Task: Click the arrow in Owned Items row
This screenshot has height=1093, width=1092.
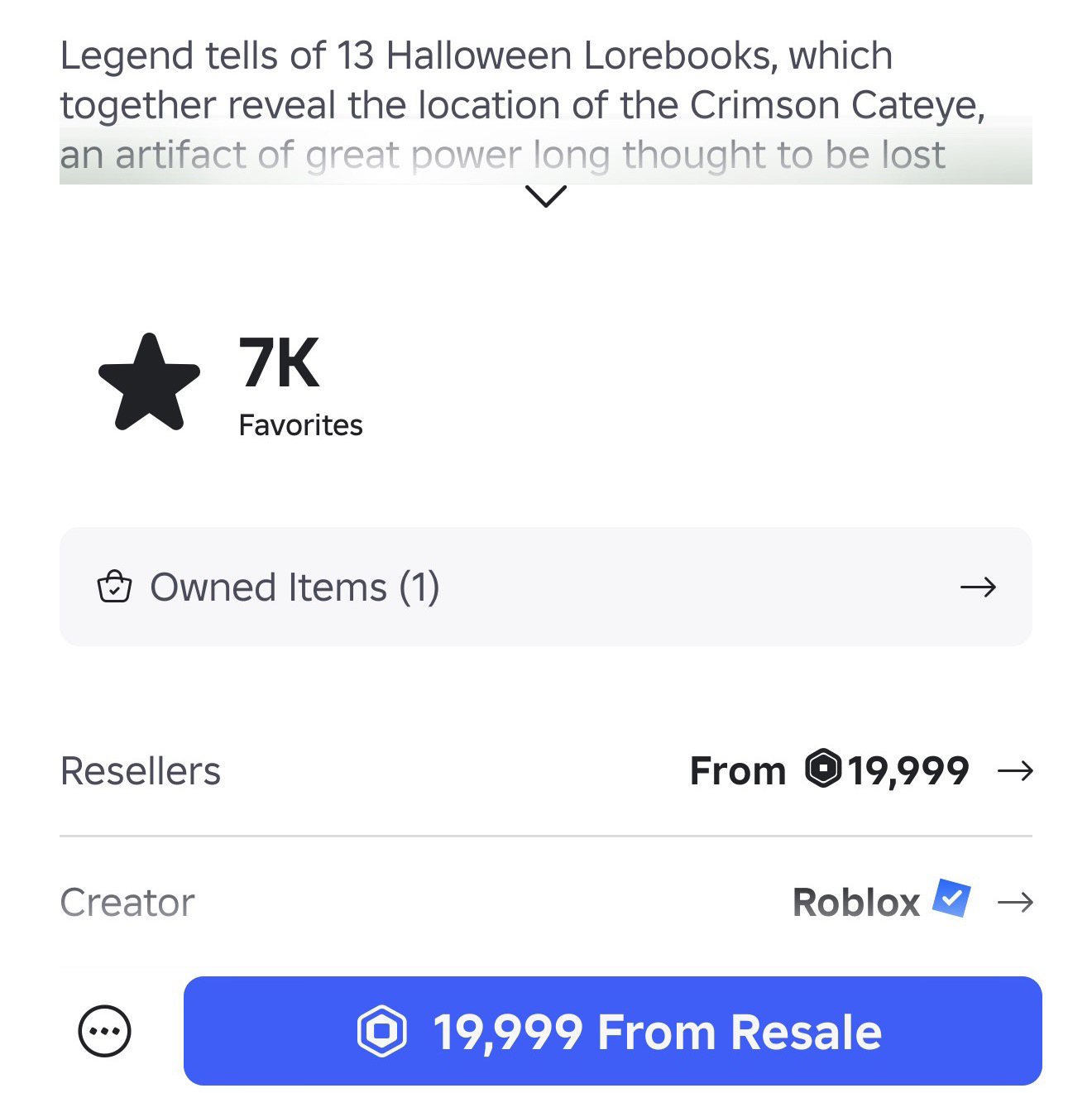Action: (978, 587)
